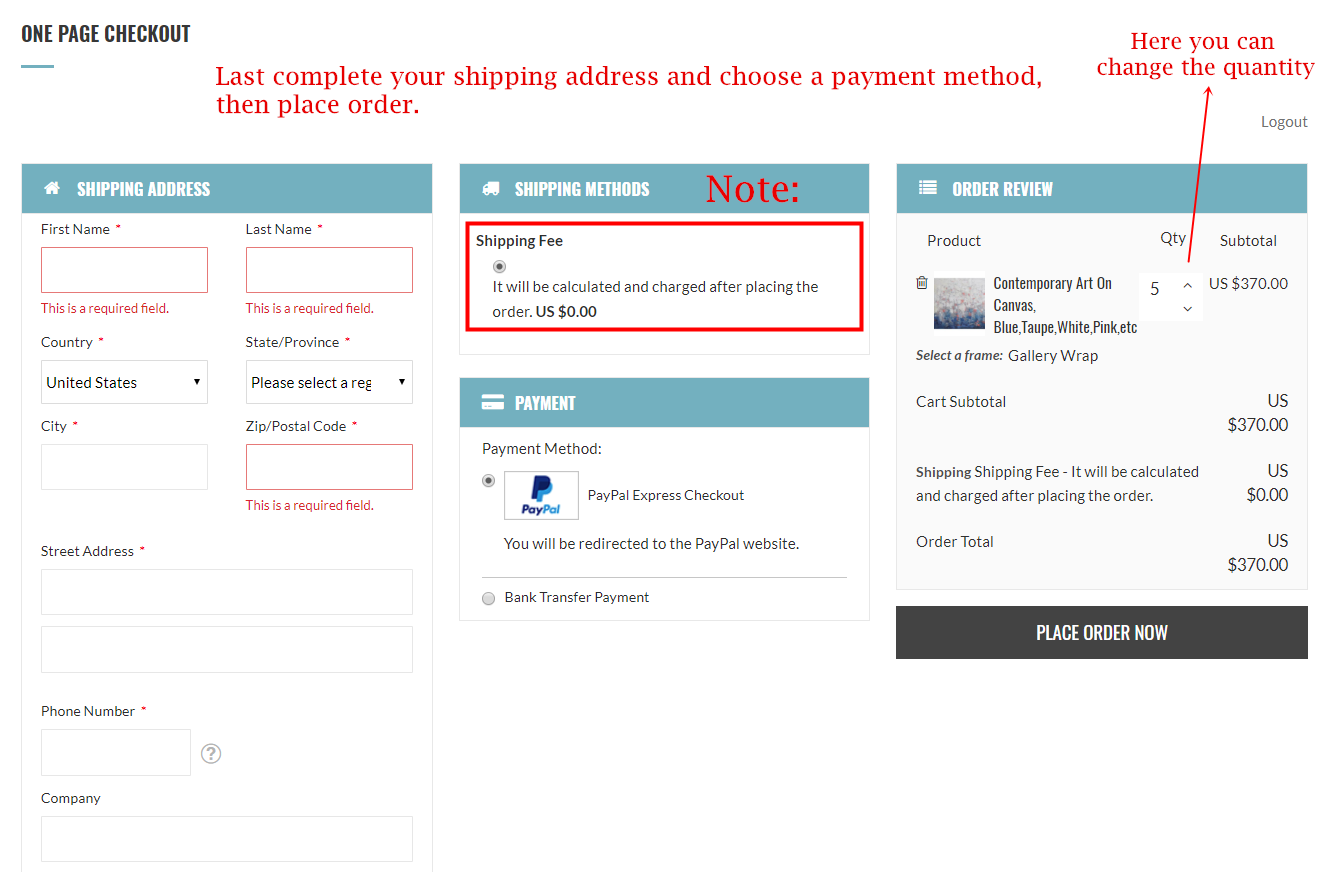This screenshot has width=1326, height=872.
Task: Click the credit card icon on Payment header
Action: pos(493,401)
